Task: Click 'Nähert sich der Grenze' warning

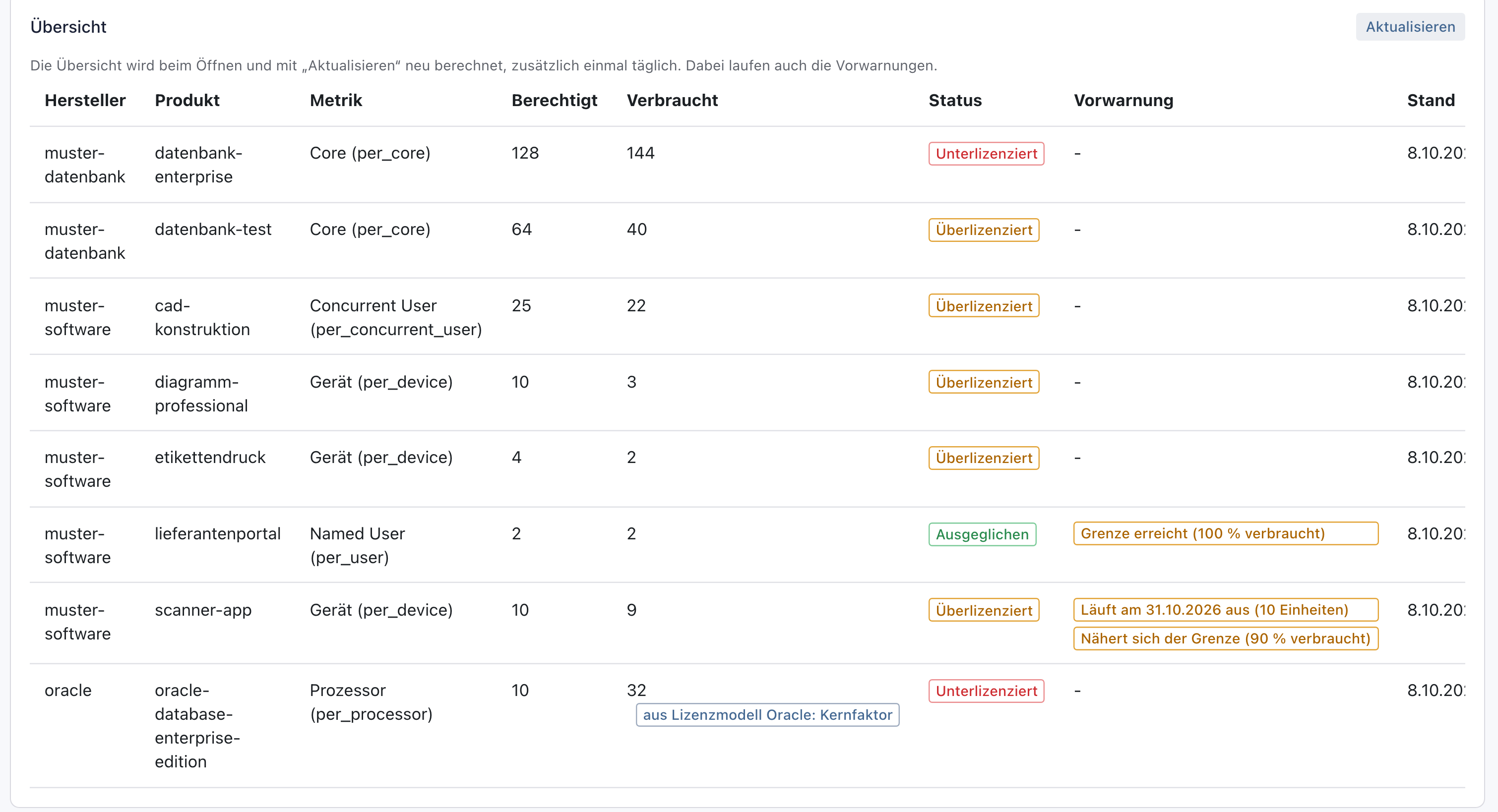Action: tap(1225, 638)
